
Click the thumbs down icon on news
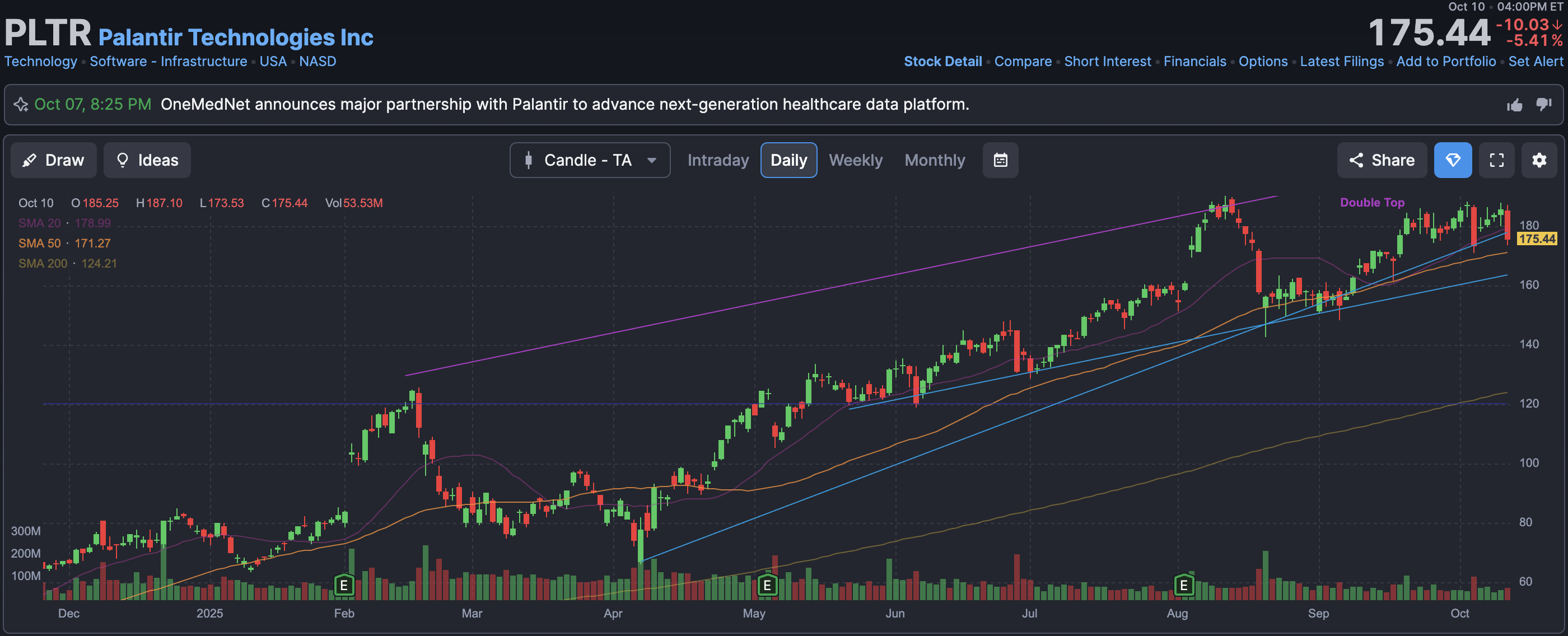pos(1544,105)
